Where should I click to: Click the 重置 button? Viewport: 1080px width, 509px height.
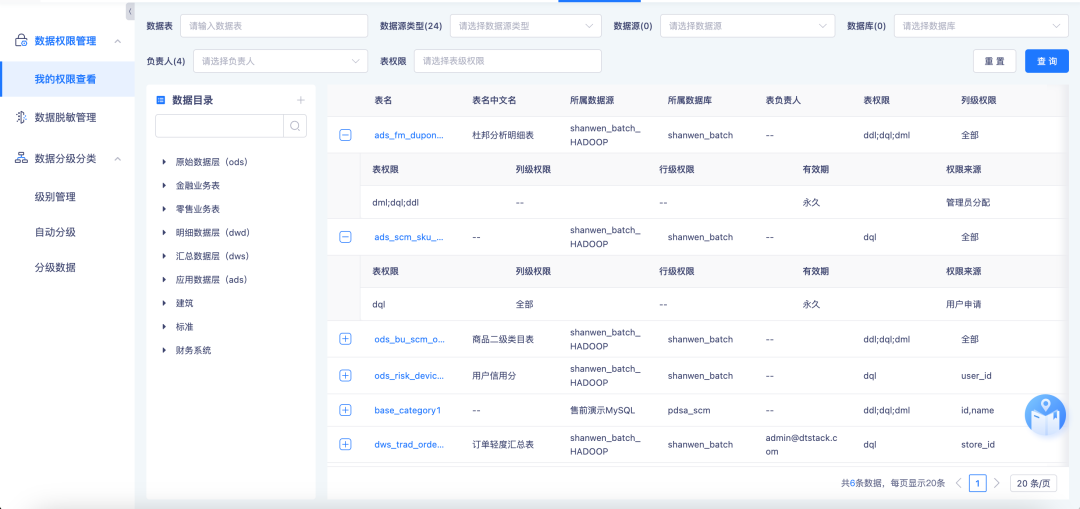[x=995, y=61]
